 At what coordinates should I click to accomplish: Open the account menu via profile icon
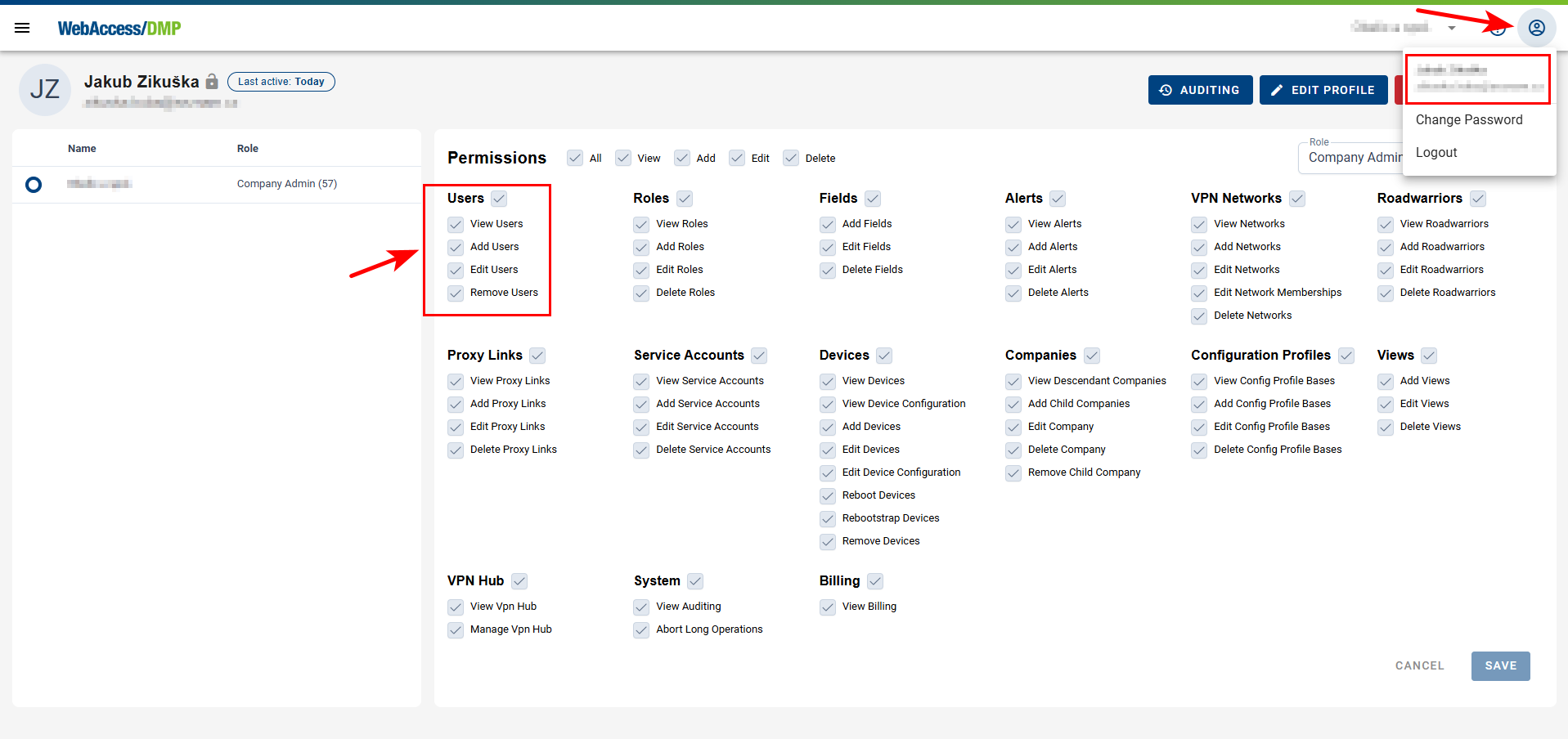[x=1537, y=27]
